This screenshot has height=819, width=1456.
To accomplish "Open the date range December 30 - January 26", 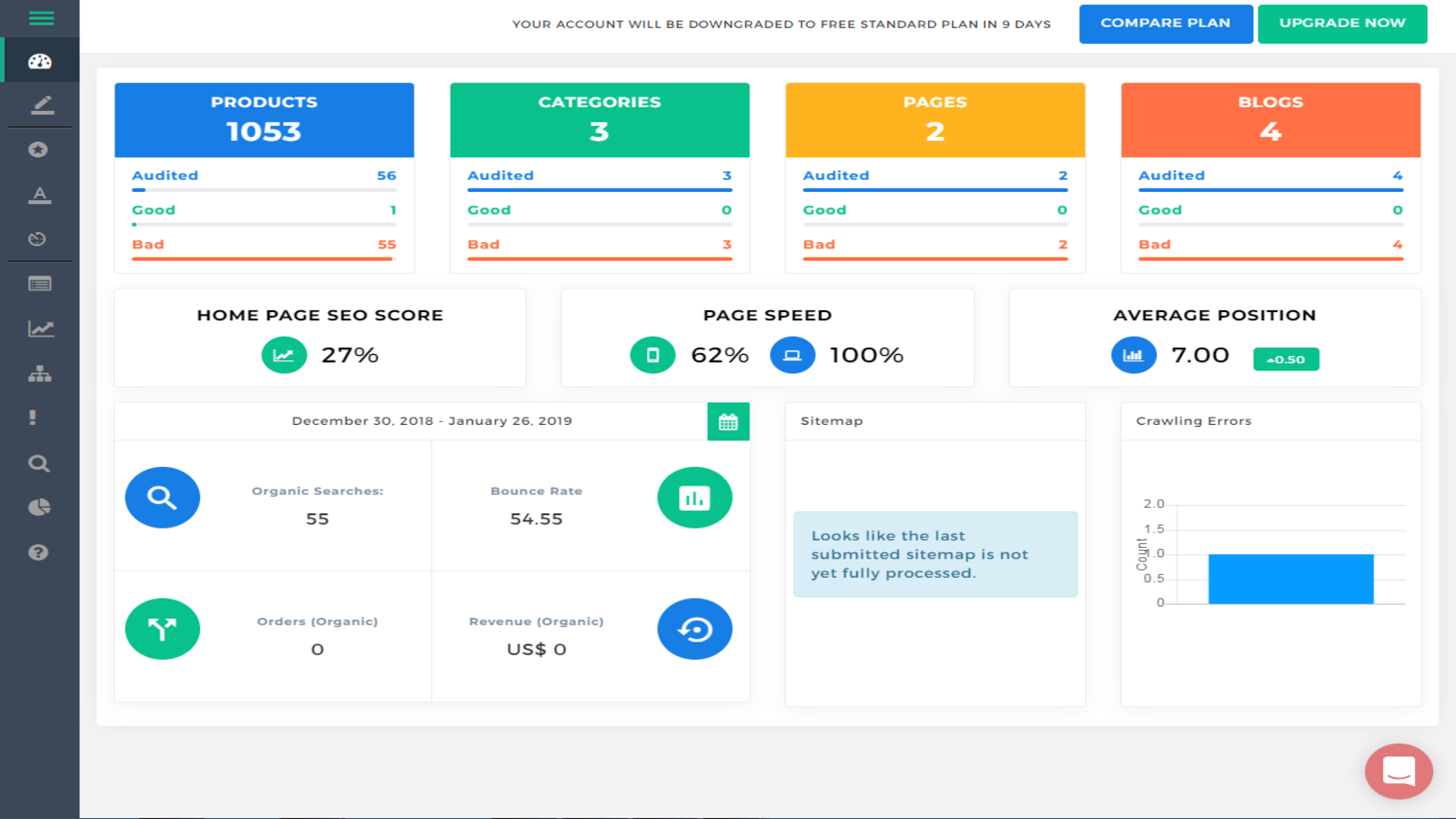I will coord(431,420).
